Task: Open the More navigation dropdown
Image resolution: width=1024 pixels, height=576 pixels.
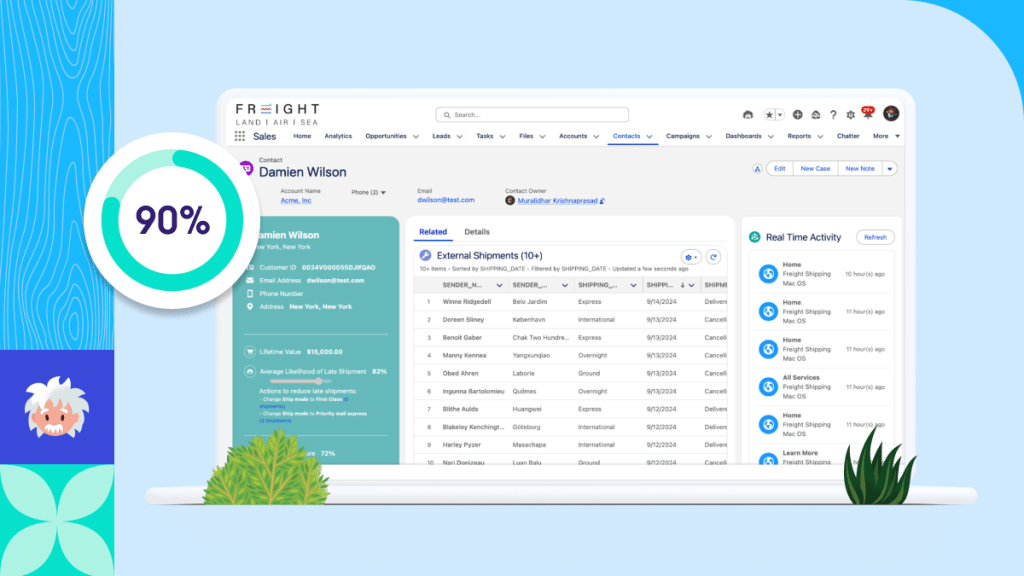Action: [x=885, y=136]
